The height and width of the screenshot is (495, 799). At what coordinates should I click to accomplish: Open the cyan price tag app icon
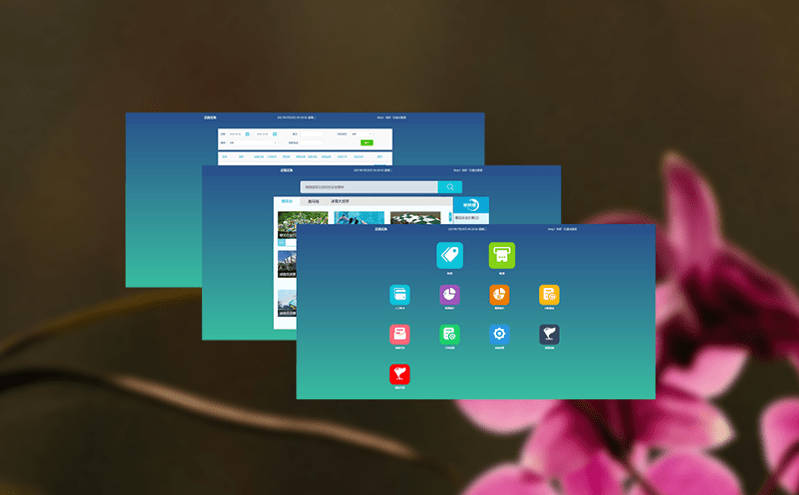click(449, 255)
